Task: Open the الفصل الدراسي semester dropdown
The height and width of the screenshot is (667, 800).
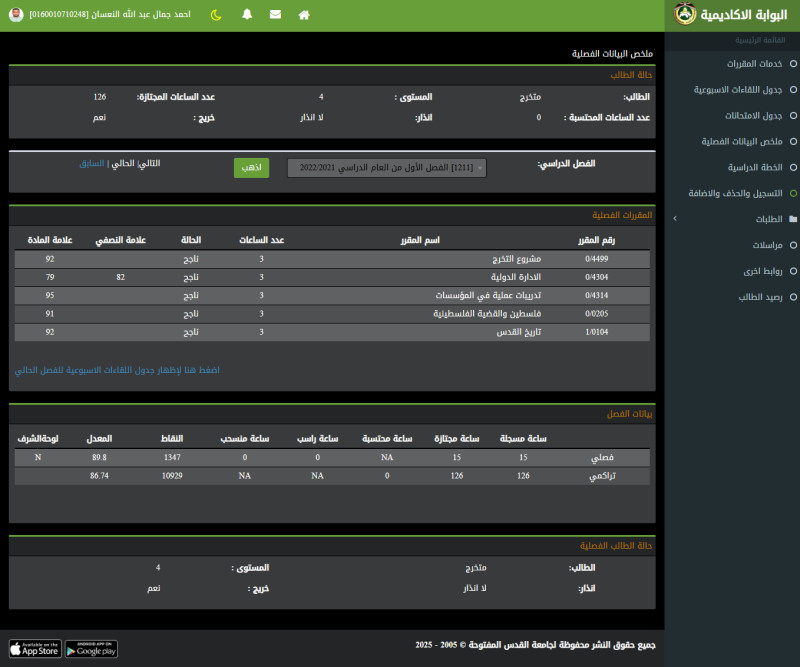Action: 387,168
